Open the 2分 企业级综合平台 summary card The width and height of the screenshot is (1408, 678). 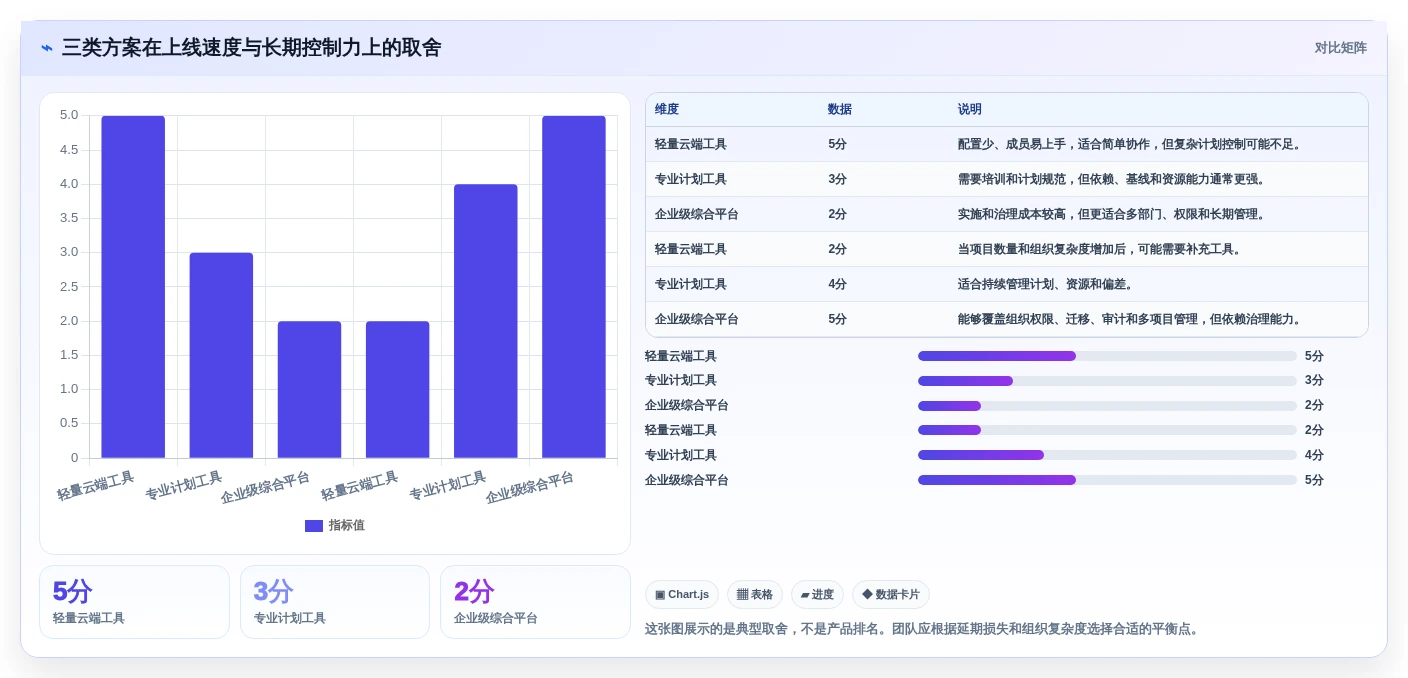pos(535,602)
